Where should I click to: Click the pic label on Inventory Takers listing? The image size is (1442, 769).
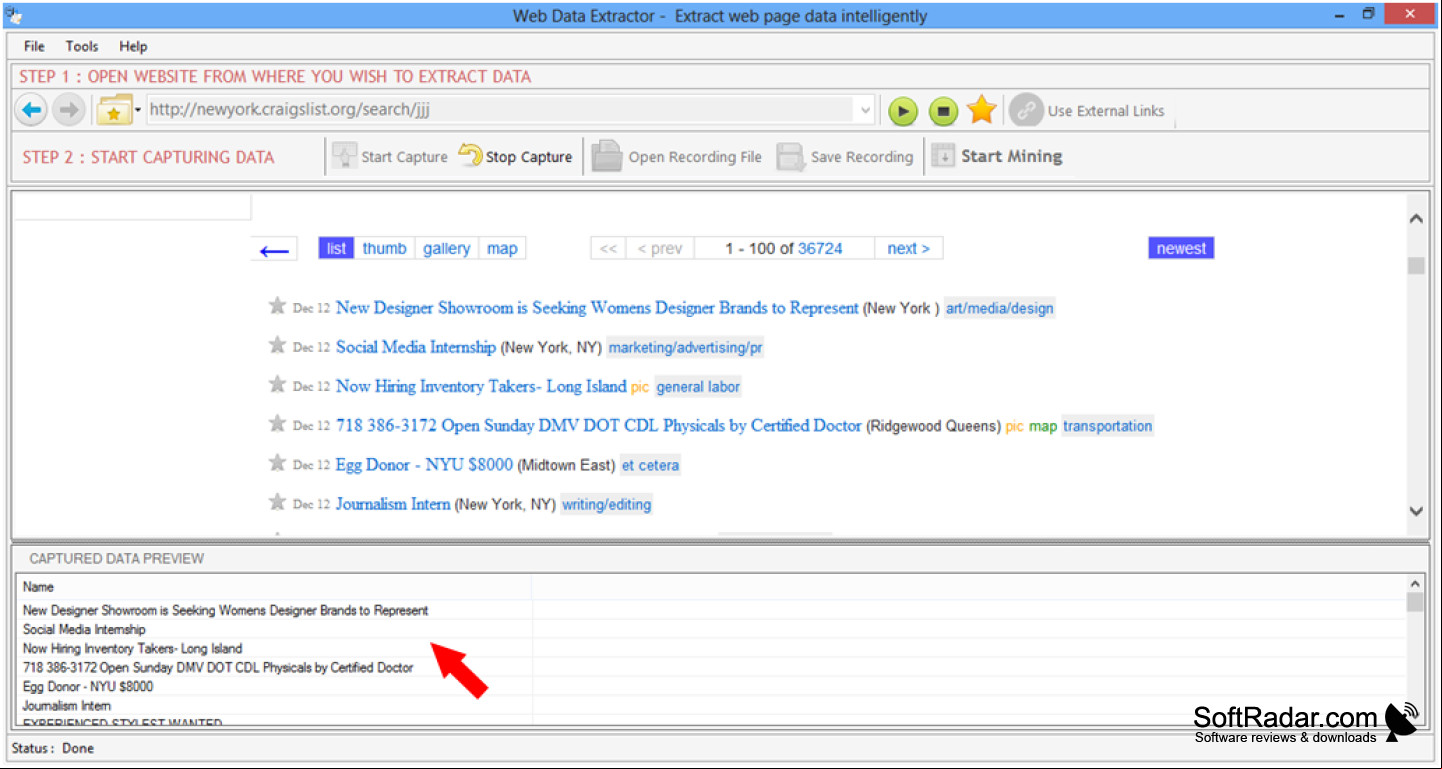click(640, 387)
